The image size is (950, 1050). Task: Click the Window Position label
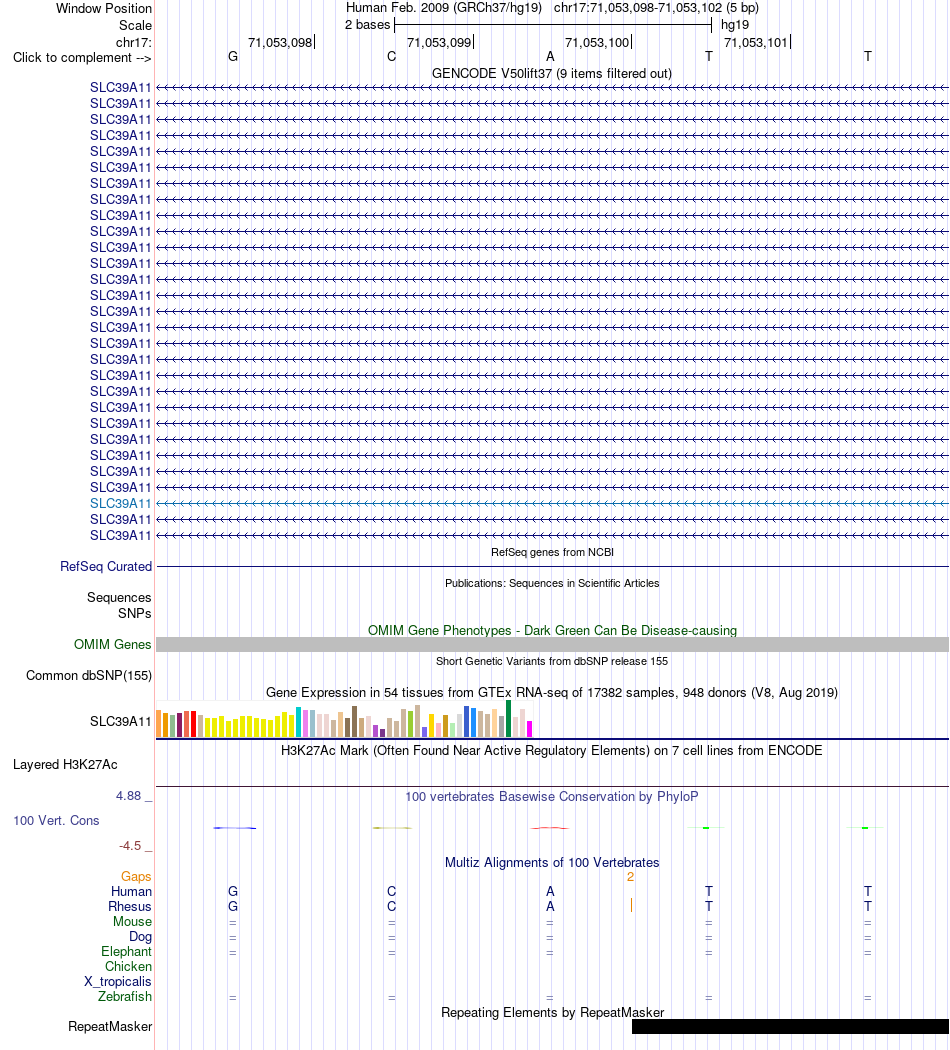(x=104, y=9)
